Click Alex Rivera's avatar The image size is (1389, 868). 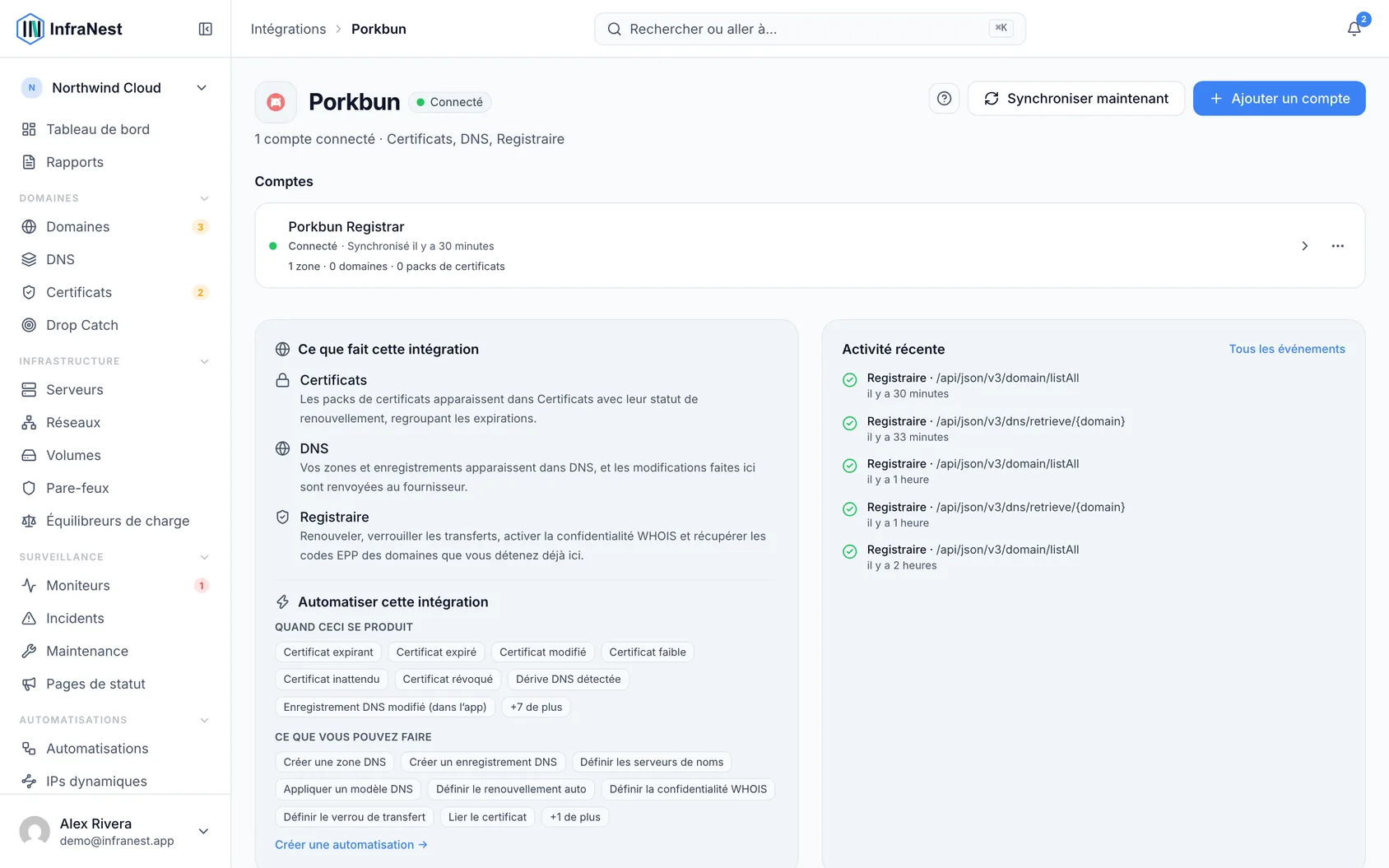(35, 831)
